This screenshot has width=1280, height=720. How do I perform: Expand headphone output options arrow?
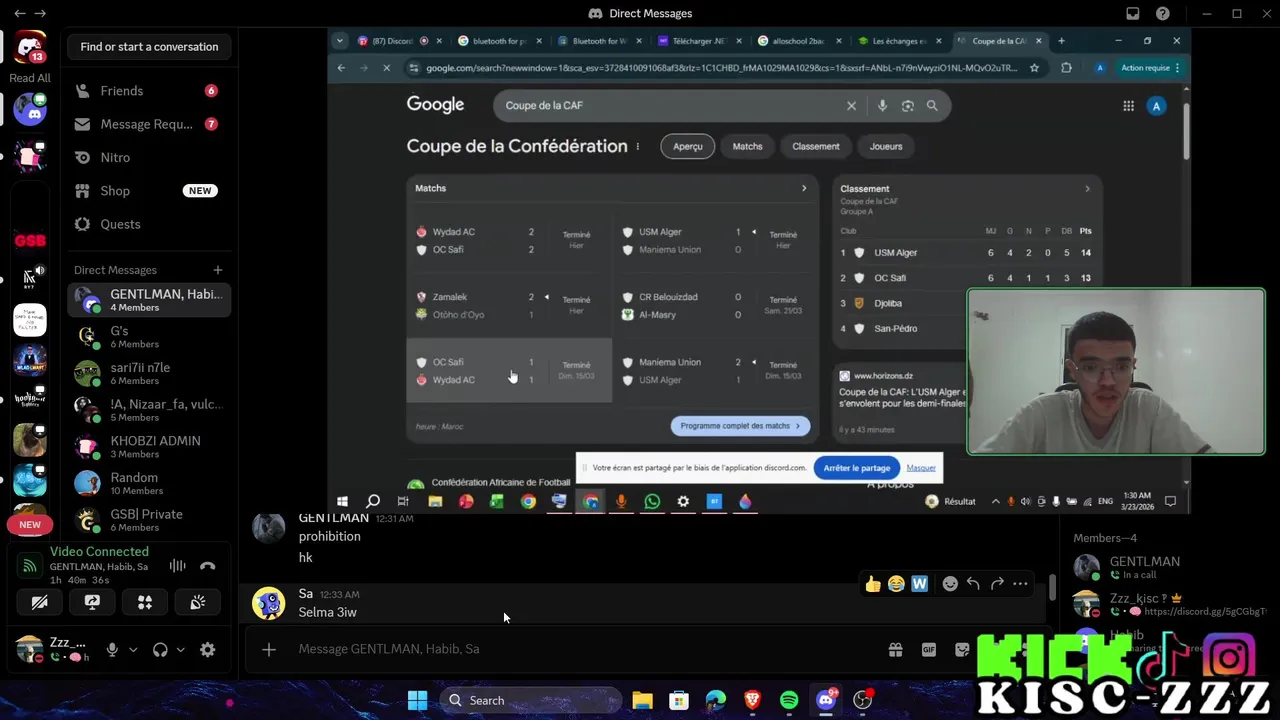(x=181, y=650)
